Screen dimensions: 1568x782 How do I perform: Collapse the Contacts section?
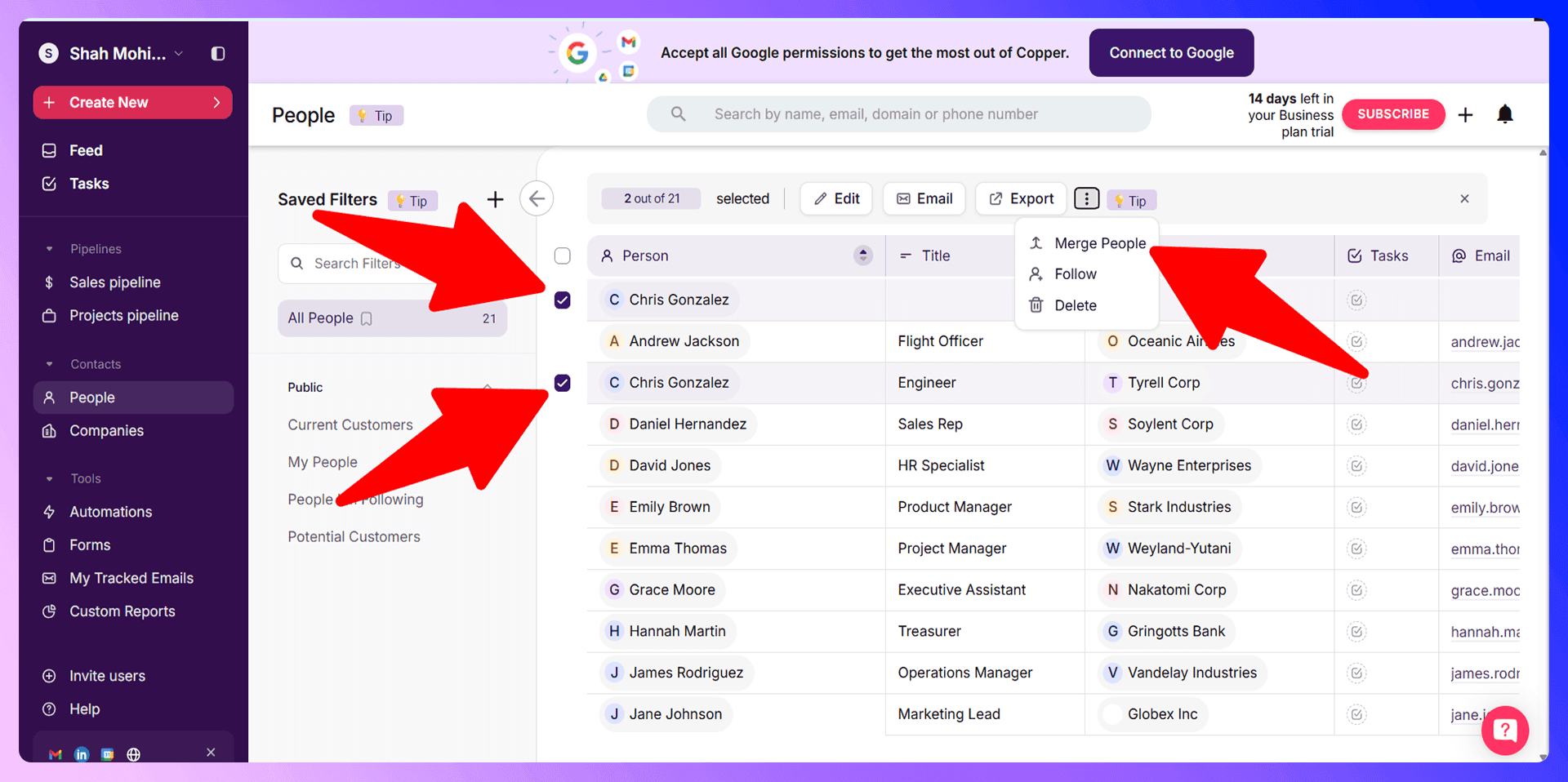tap(49, 364)
